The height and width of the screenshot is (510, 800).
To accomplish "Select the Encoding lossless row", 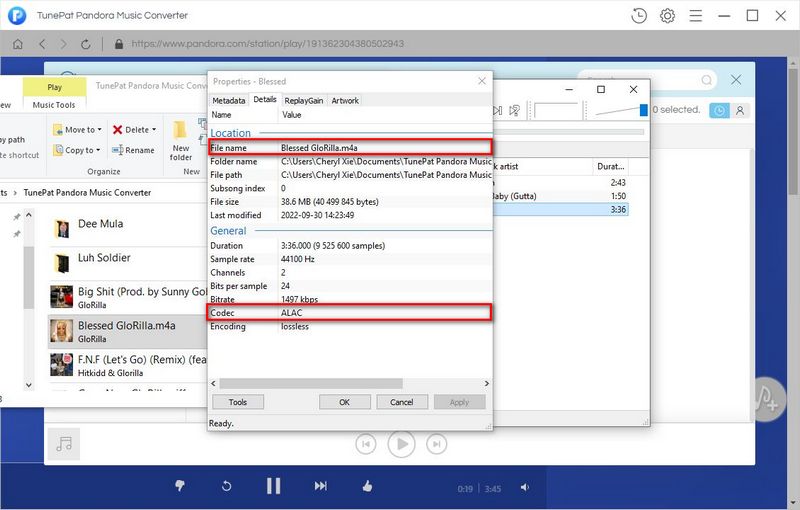I will [350, 326].
